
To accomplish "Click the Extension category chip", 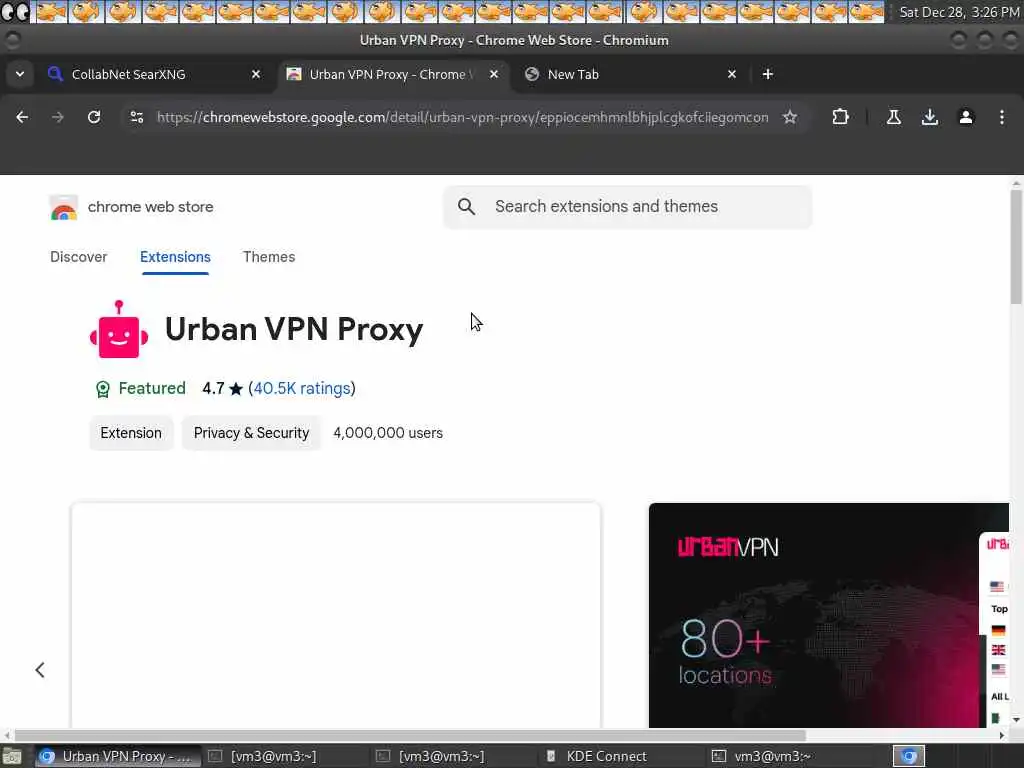I will [131, 433].
